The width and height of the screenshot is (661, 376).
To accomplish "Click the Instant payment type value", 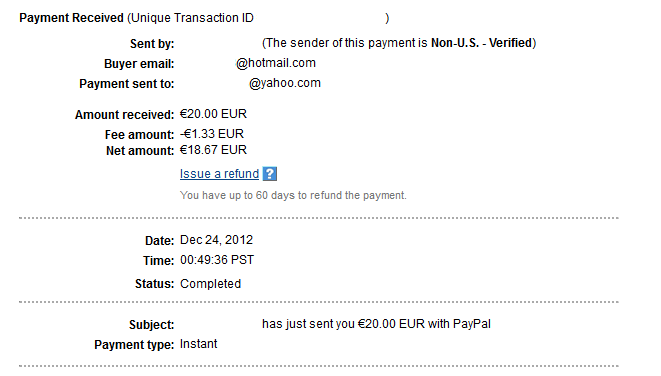I will click(199, 344).
